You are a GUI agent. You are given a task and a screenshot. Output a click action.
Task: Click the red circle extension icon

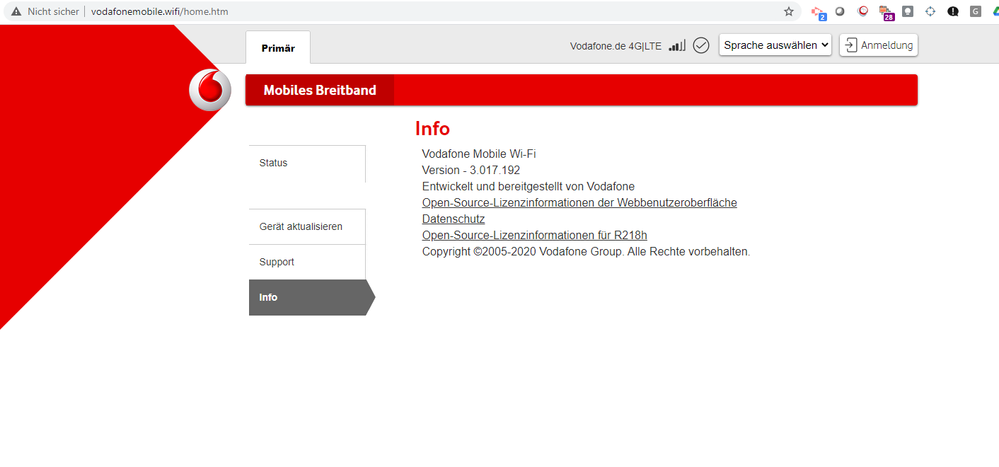click(863, 11)
